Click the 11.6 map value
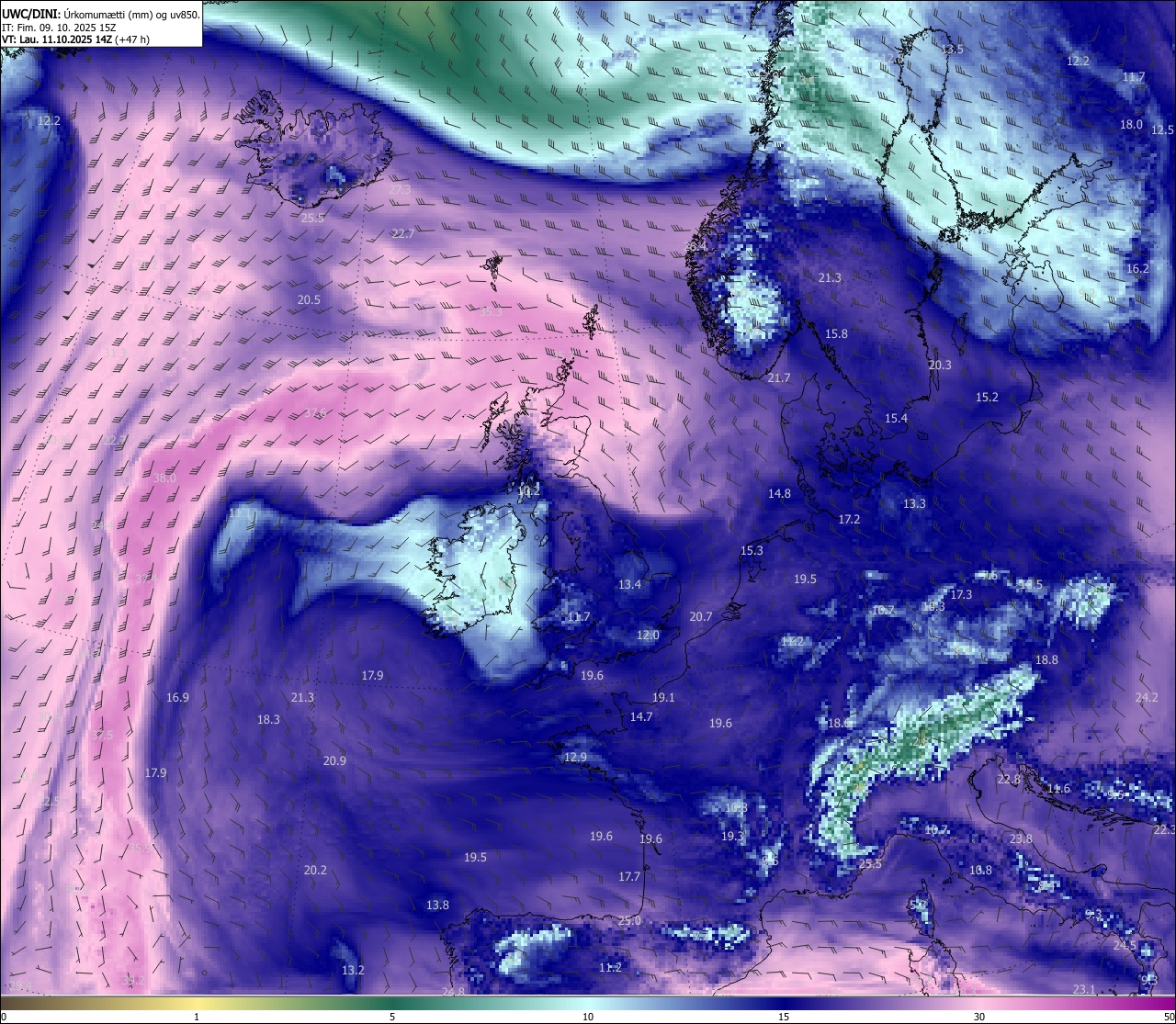 pos(1058,789)
